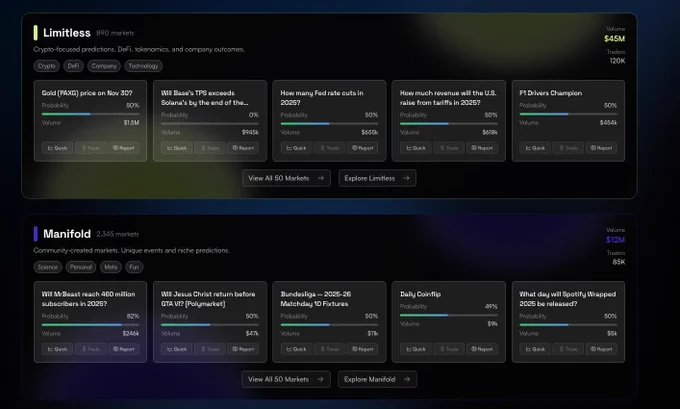Click the Daily Coinflip 49% probability bar
680x409 pixels.
pos(448,315)
